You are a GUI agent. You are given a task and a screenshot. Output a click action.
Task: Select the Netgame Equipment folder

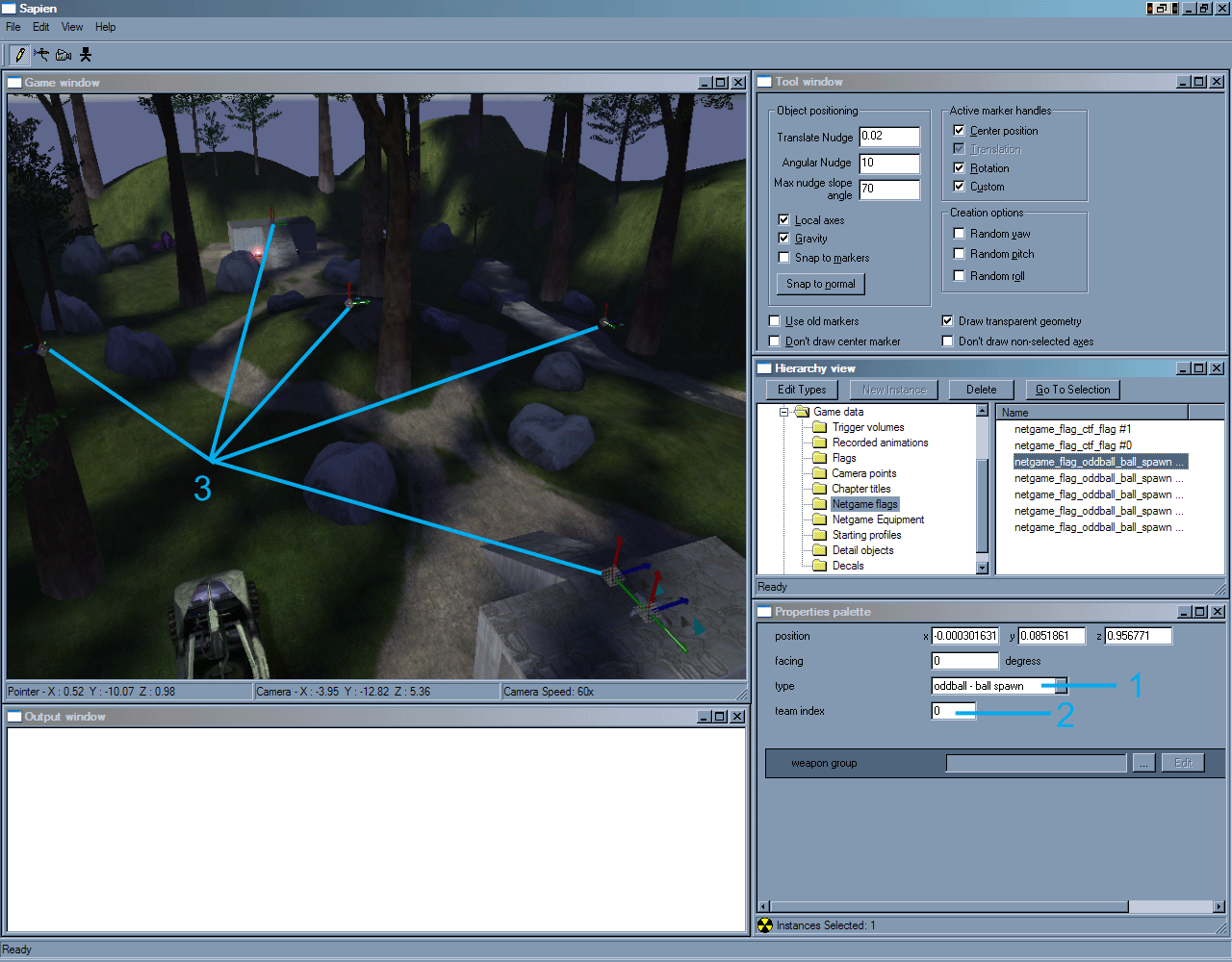tap(878, 519)
